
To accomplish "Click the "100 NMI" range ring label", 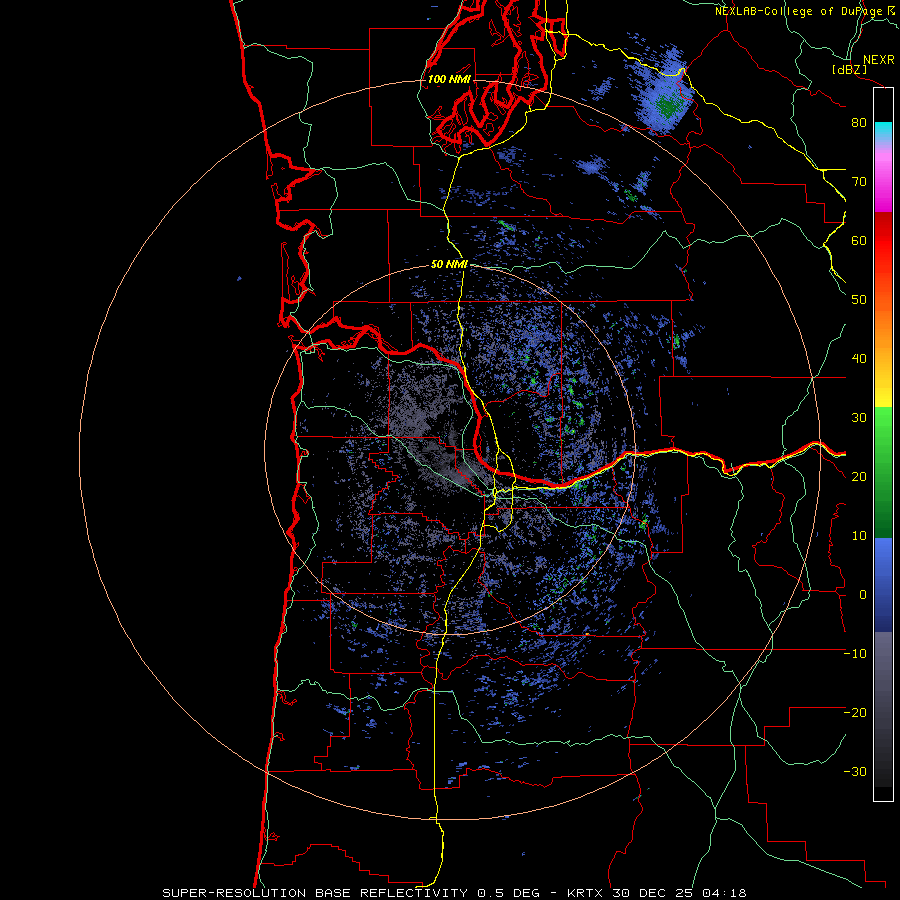I will (x=449, y=79).
